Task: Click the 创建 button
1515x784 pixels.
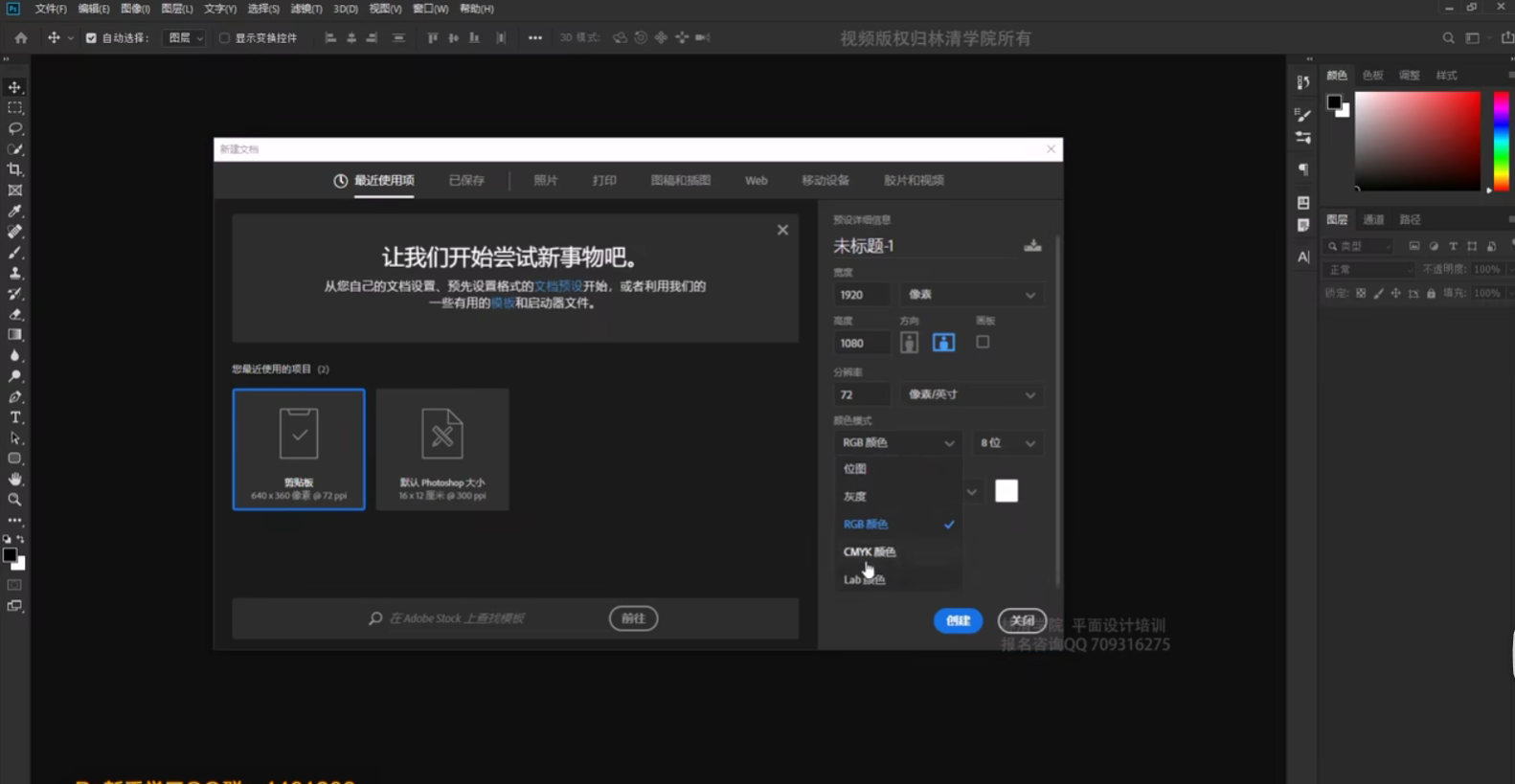Action: tap(958, 620)
